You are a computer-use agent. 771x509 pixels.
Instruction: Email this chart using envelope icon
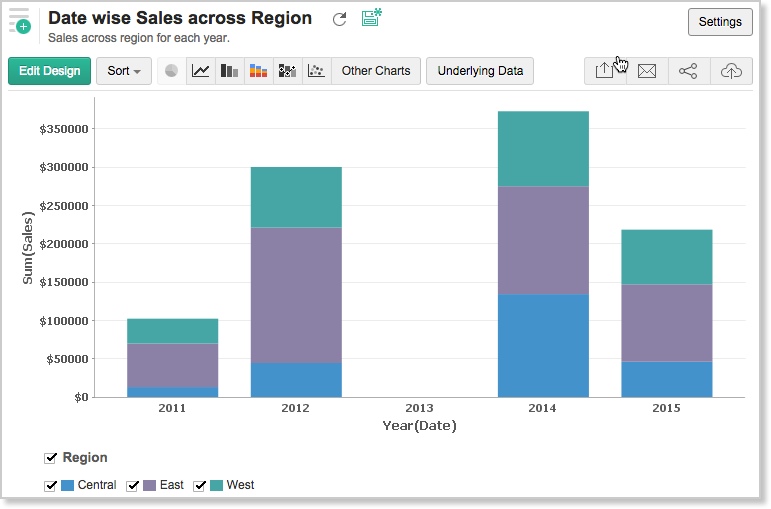click(647, 71)
